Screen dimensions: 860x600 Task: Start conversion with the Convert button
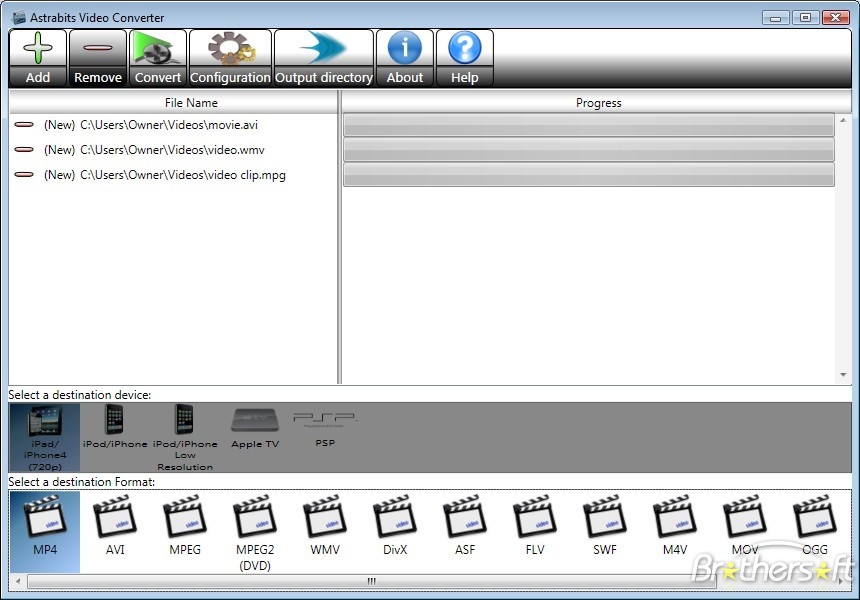[157, 58]
